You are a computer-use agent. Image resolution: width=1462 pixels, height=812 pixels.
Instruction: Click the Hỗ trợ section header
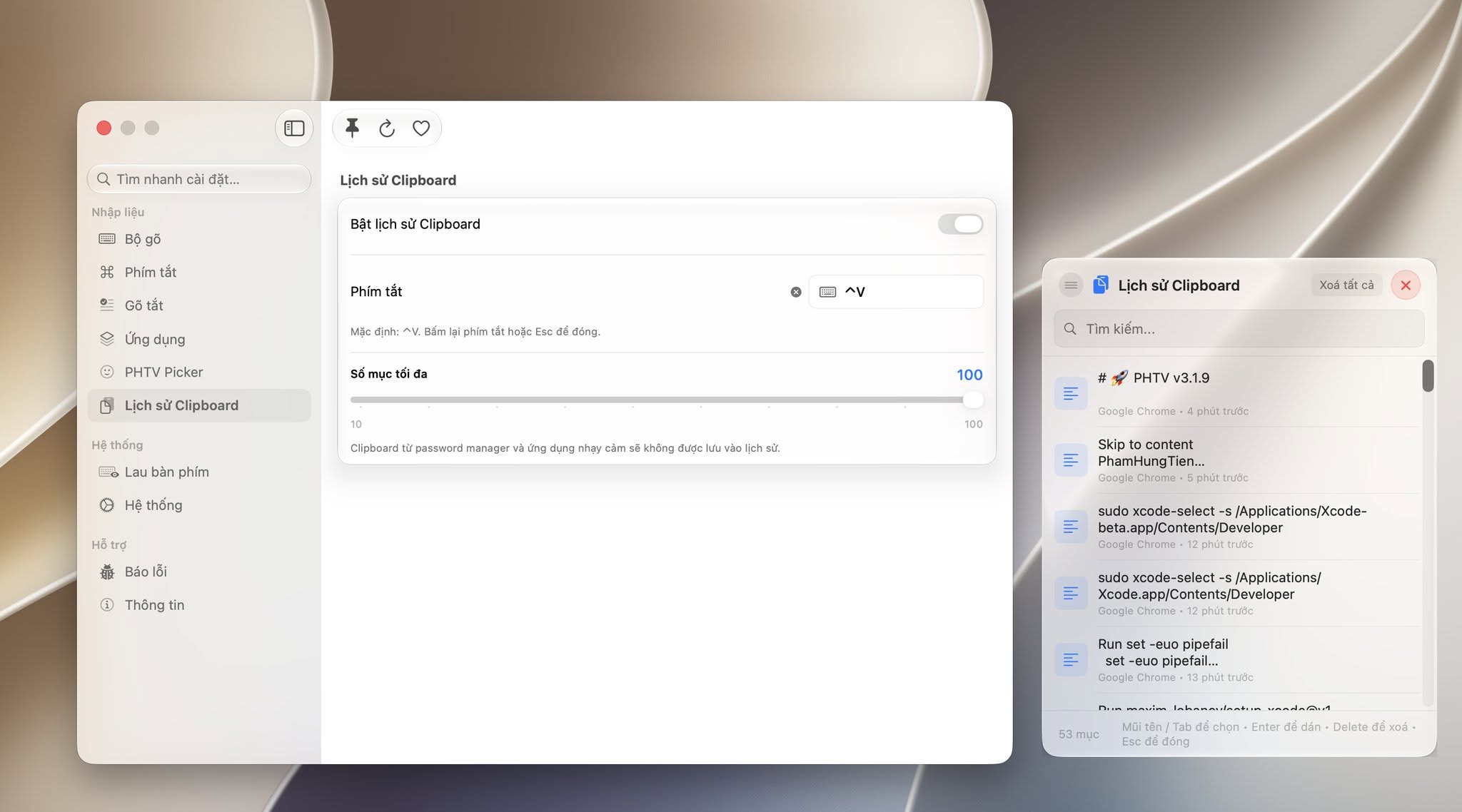(x=109, y=544)
